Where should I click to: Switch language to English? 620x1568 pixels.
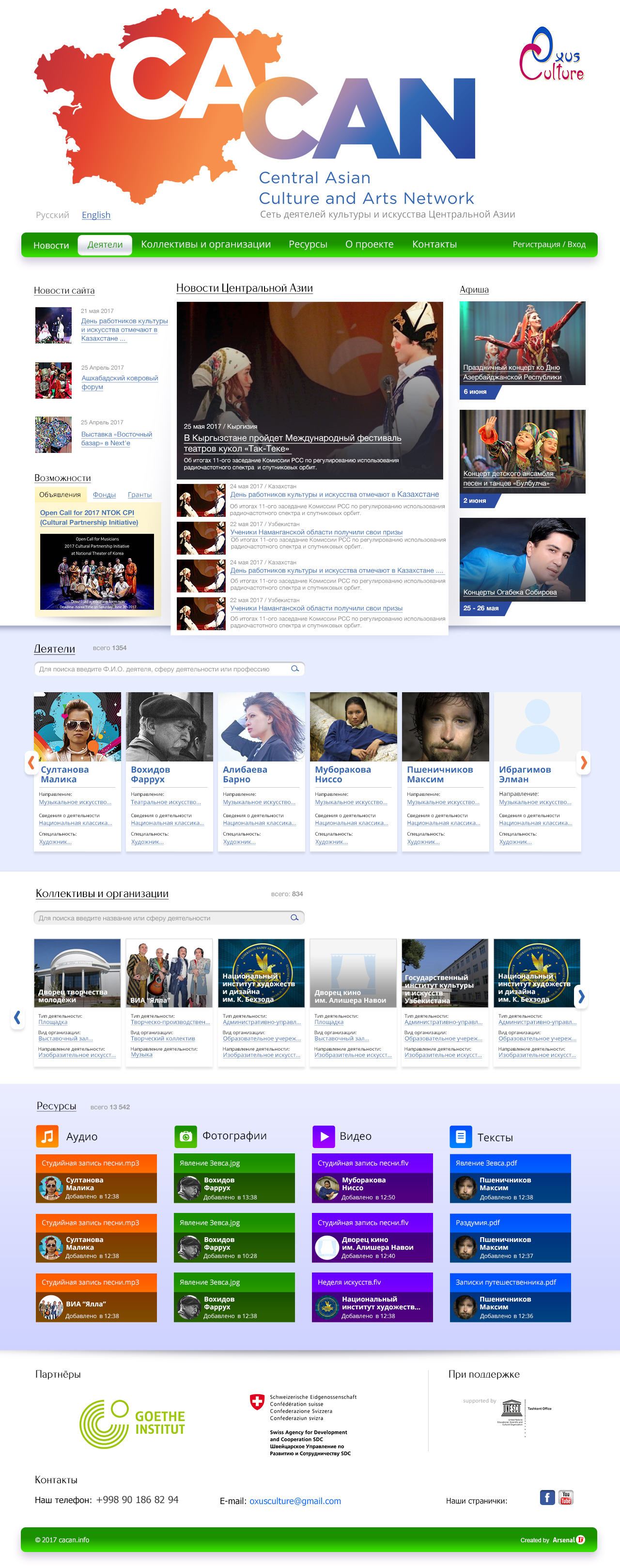point(96,215)
